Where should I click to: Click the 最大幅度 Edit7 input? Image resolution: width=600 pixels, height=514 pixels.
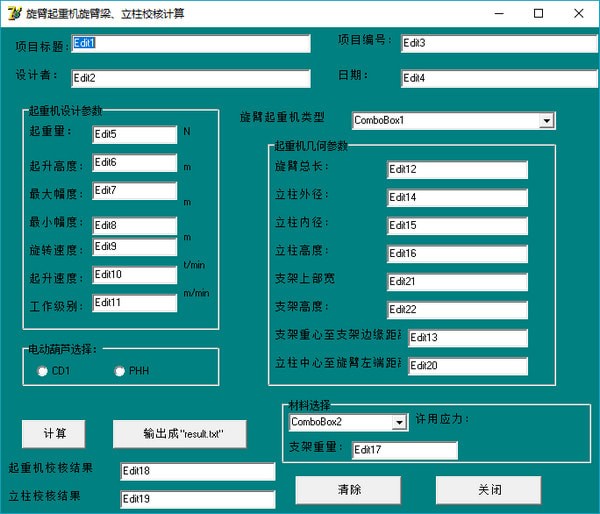pos(135,191)
